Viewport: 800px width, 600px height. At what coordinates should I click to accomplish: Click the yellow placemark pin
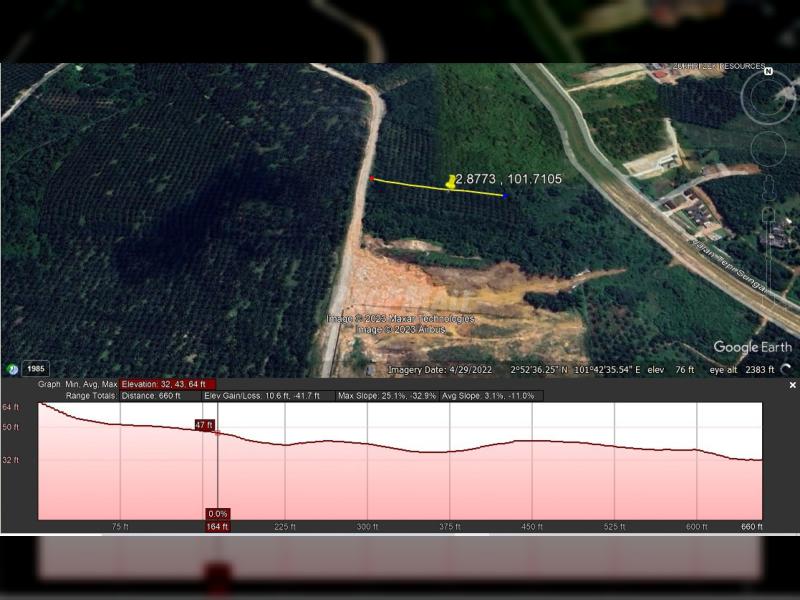[451, 182]
